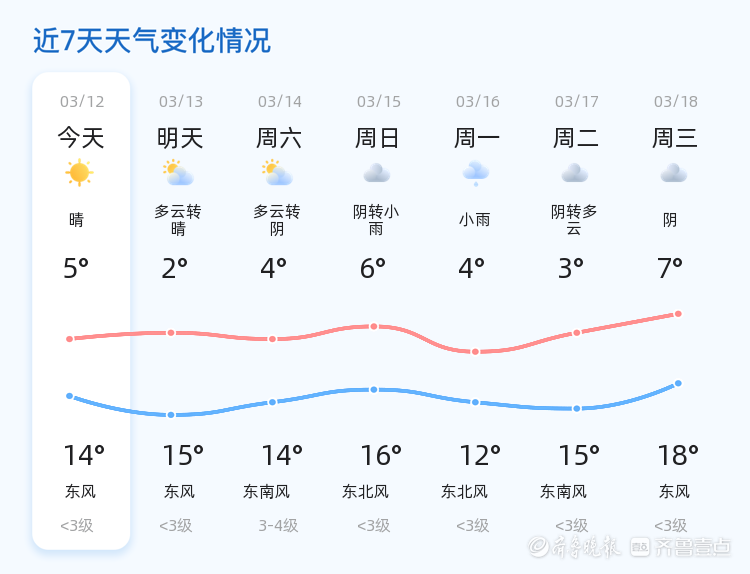Screen dimensions: 750x574
Task: Click the red high-temperature point for 周一
Action: point(475,352)
